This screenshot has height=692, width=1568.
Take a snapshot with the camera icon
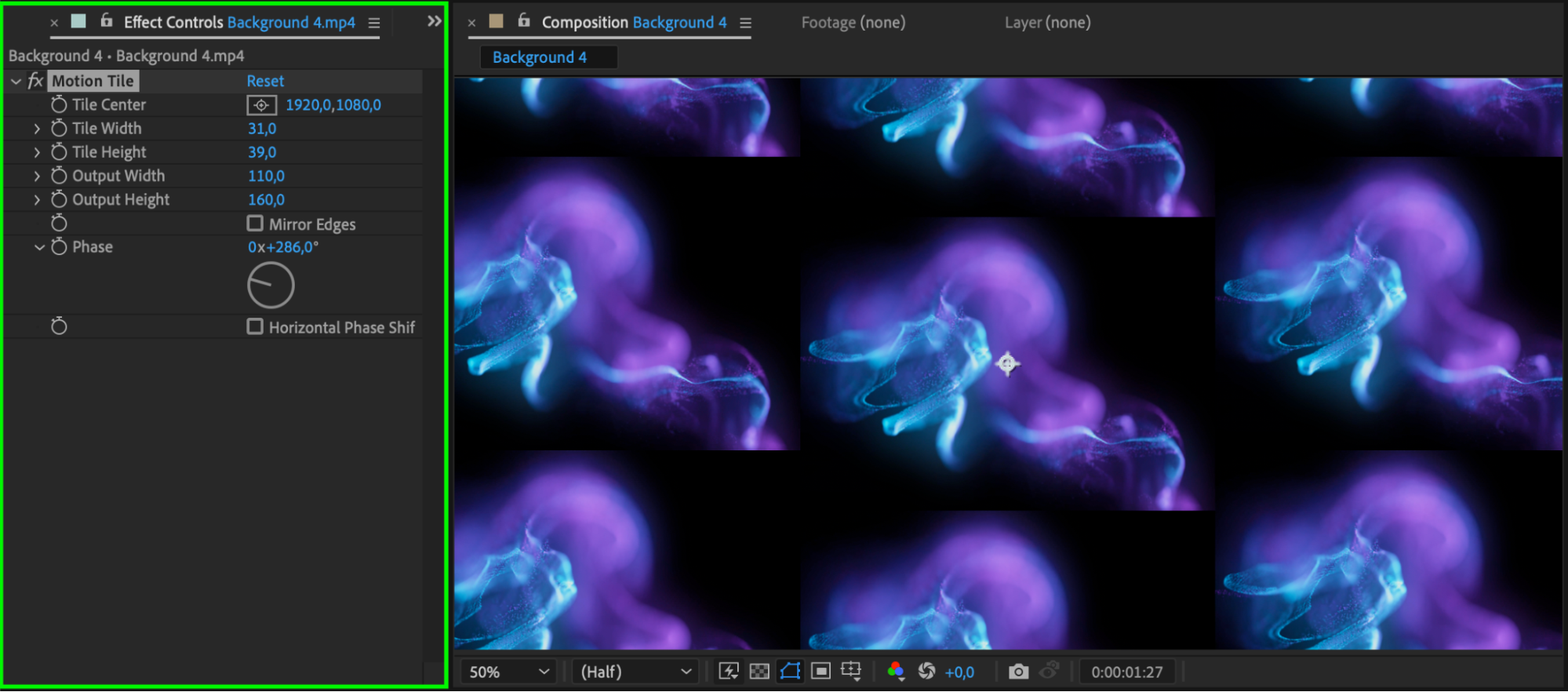click(x=1018, y=672)
